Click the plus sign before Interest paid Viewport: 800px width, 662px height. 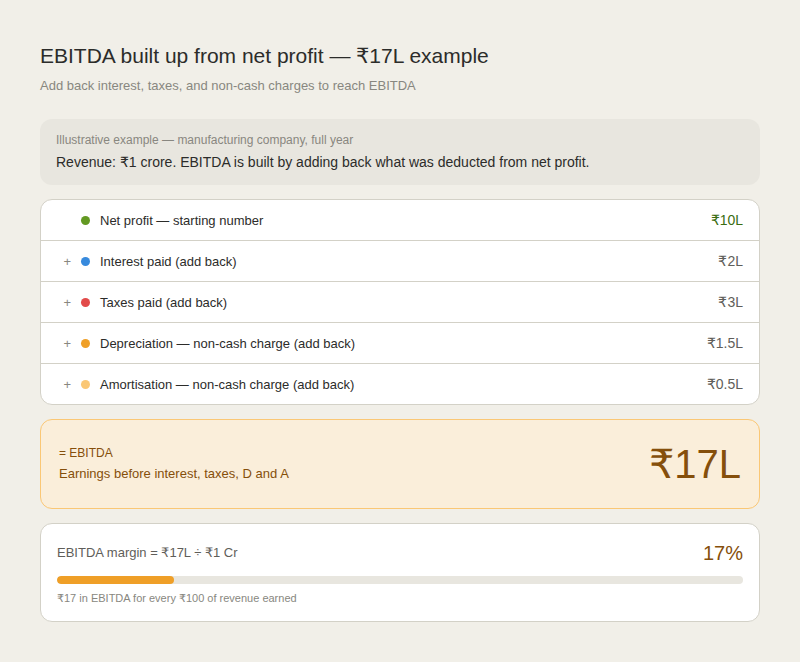point(67,262)
